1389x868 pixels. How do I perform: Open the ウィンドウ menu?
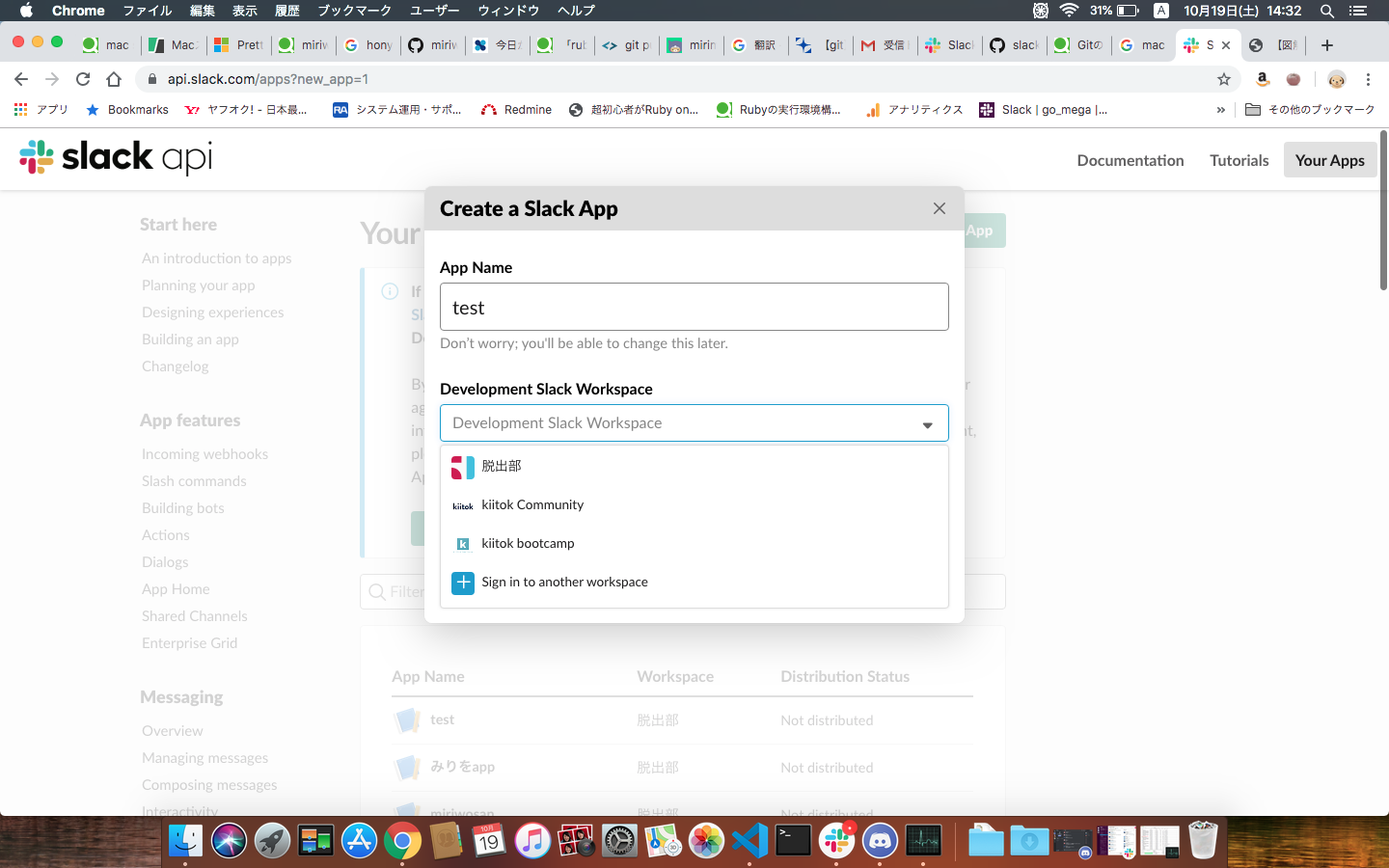(x=508, y=11)
